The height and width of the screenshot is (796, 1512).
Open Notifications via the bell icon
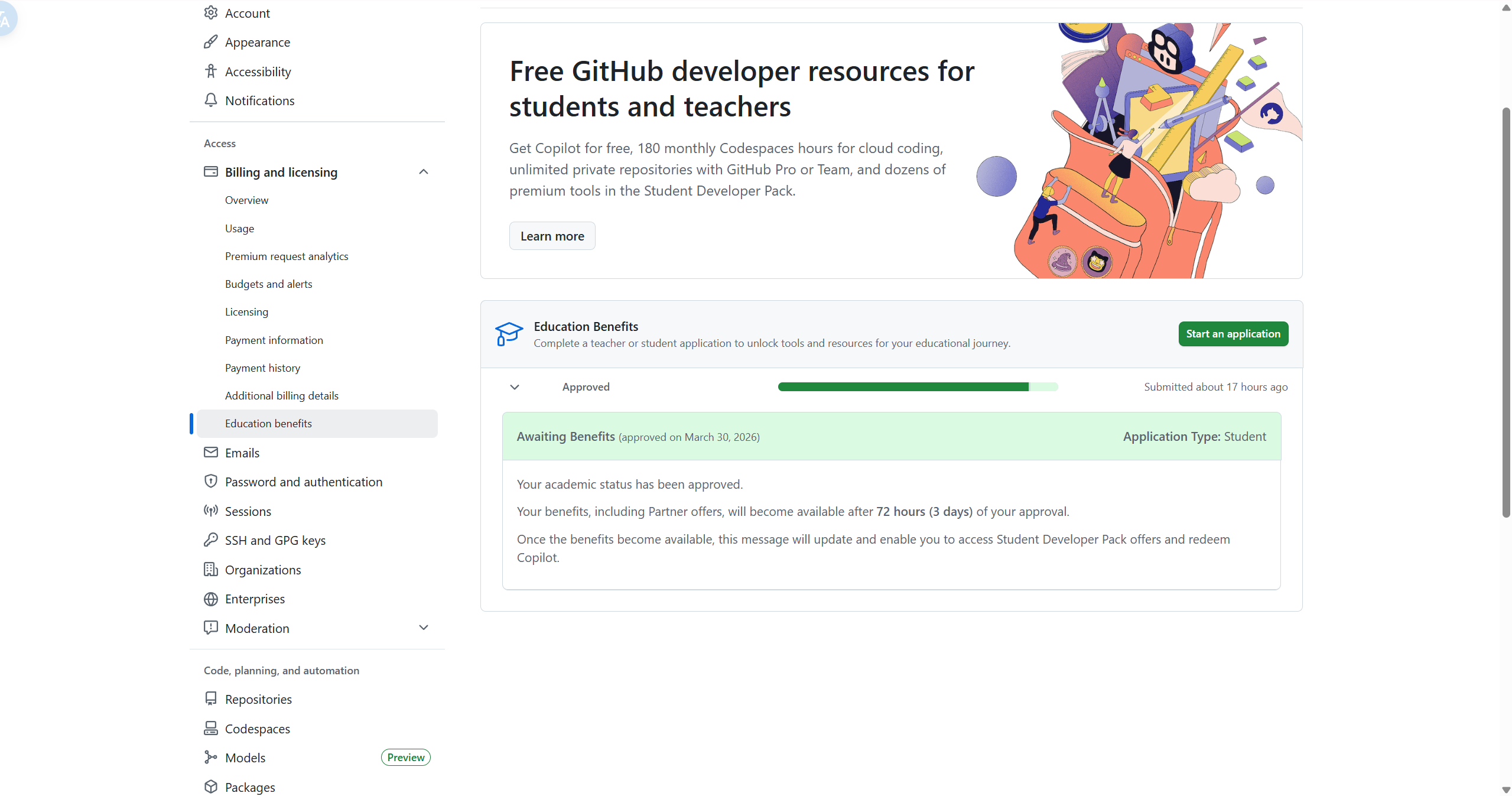click(211, 100)
